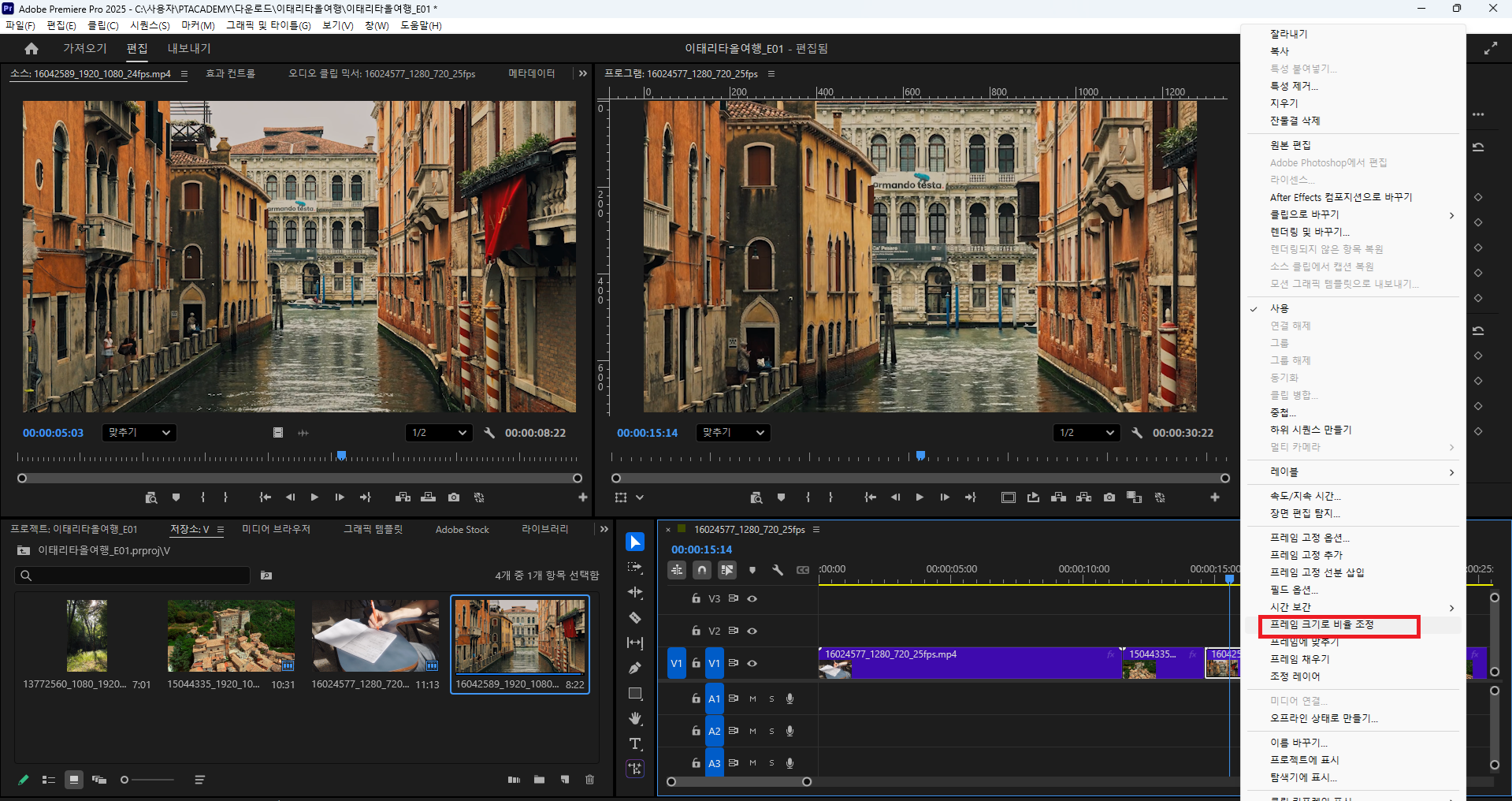Toggle snapping in the timeline
The width and height of the screenshot is (1512, 801).
click(x=703, y=570)
